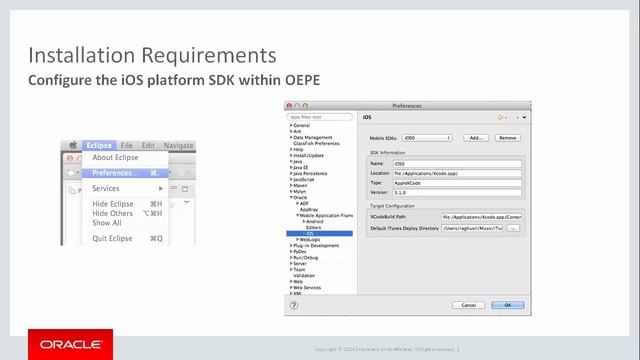Click the minimize view icon in Eclipse window
Image resolution: width=640 pixels, height=360 pixels.
tap(174, 188)
